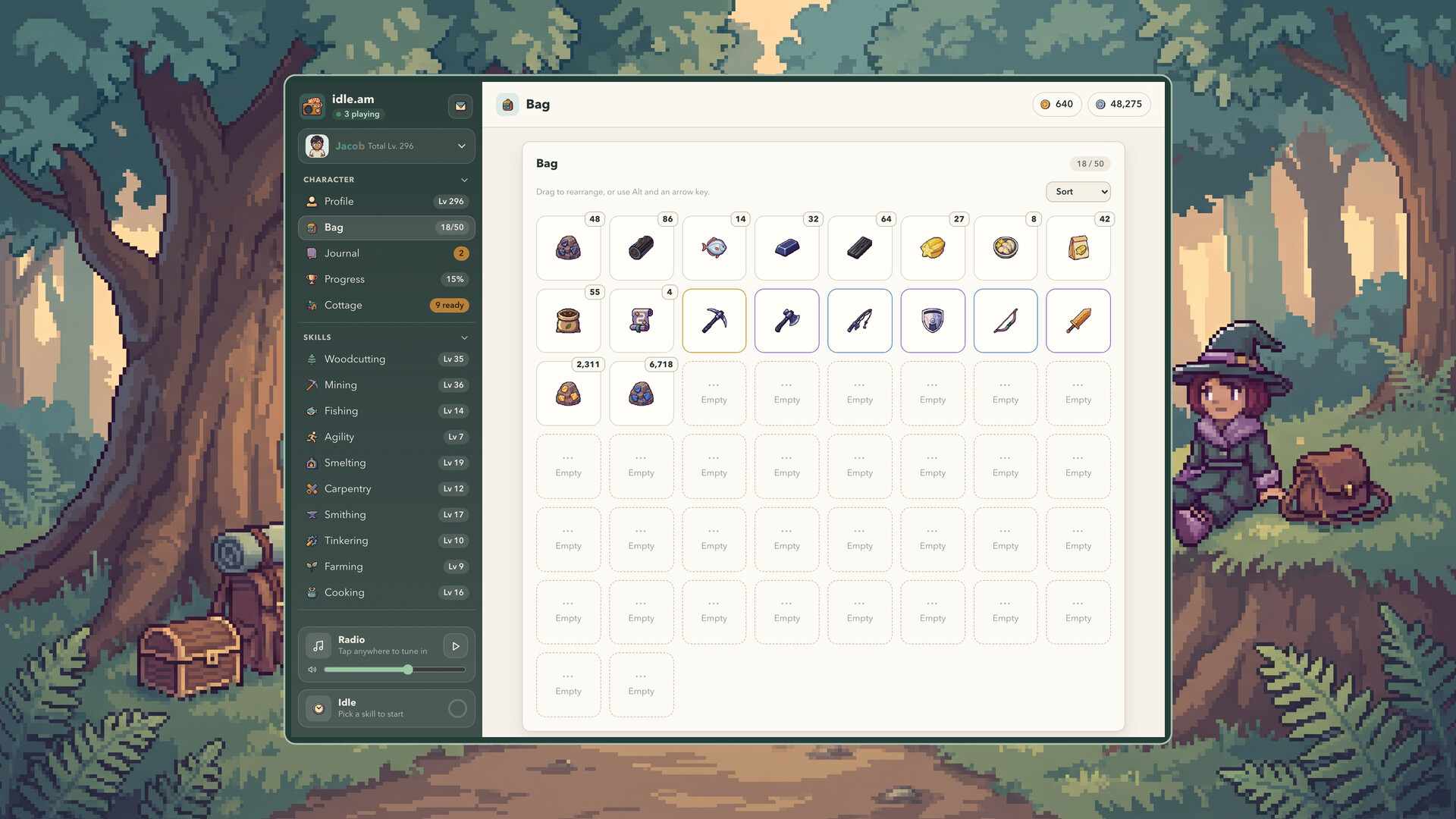The height and width of the screenshot is (819, 1456).
Task: Click the 18 / 50 capacity badge
Action: [x=1090, y=164]
